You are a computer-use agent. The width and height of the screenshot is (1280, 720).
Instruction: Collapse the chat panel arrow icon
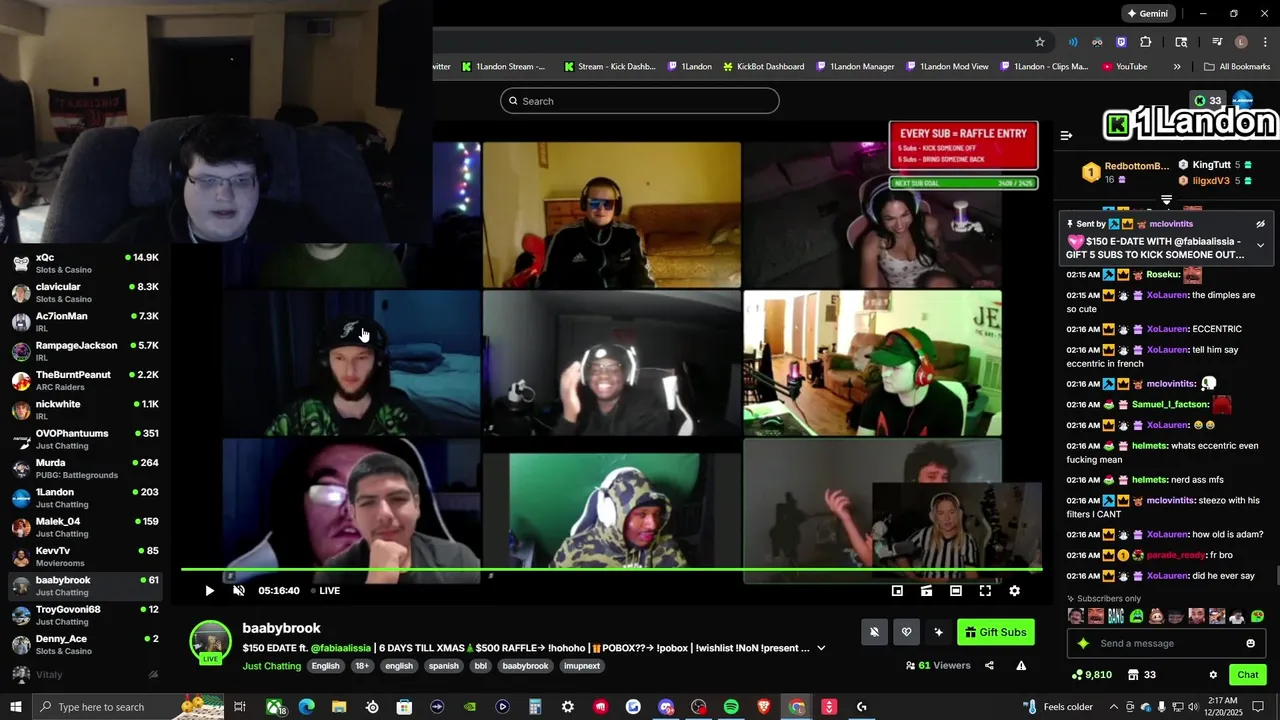pyautogui.click(x=1066, y=135)
